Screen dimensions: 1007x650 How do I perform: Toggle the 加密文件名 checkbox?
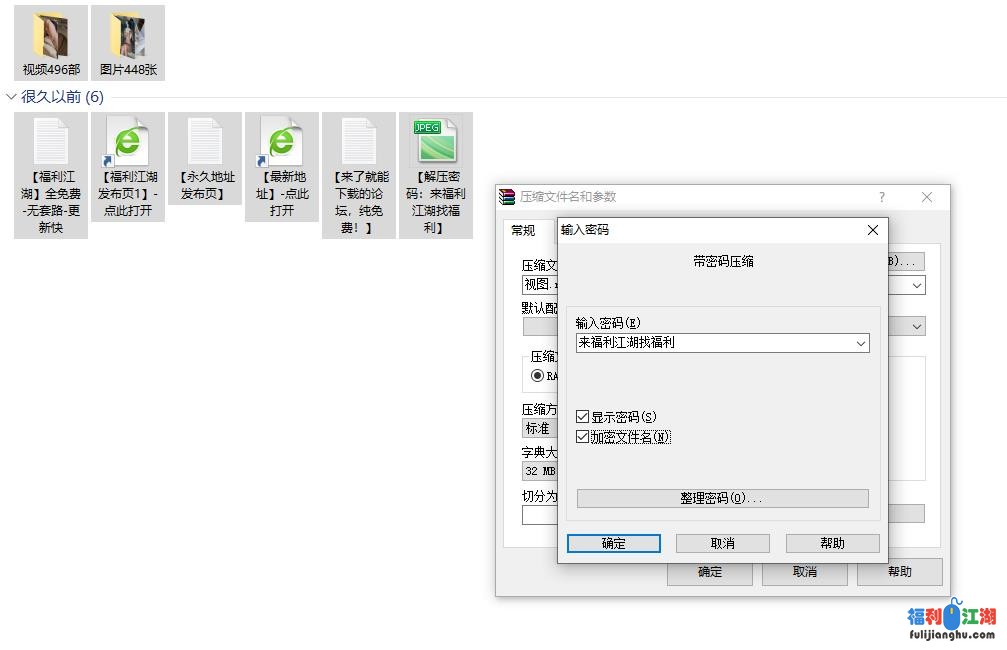tap(583, 437)
